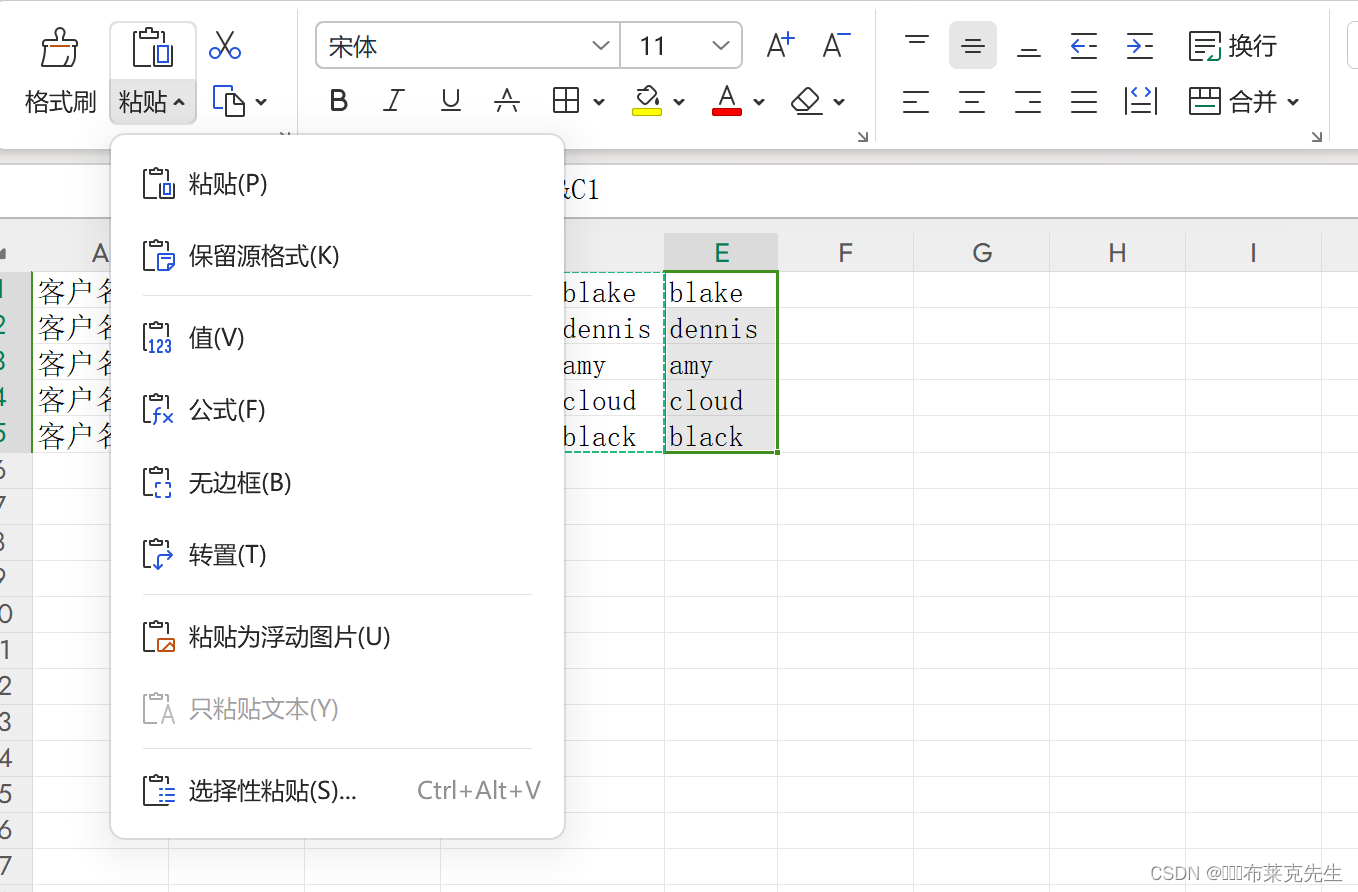Open the font settings dialog launcher
The width and height of the screenshot is (1358, 892).
[863, 137]
